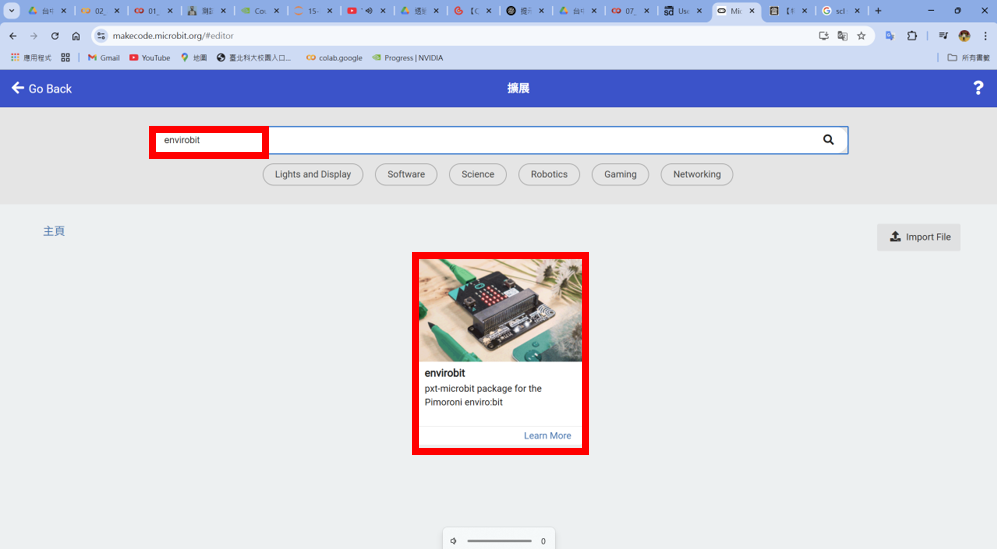This screenshot has width=997, height=549.
Task: Click the 主頁 breadcrumb link
Action: (x=54, y=231)
